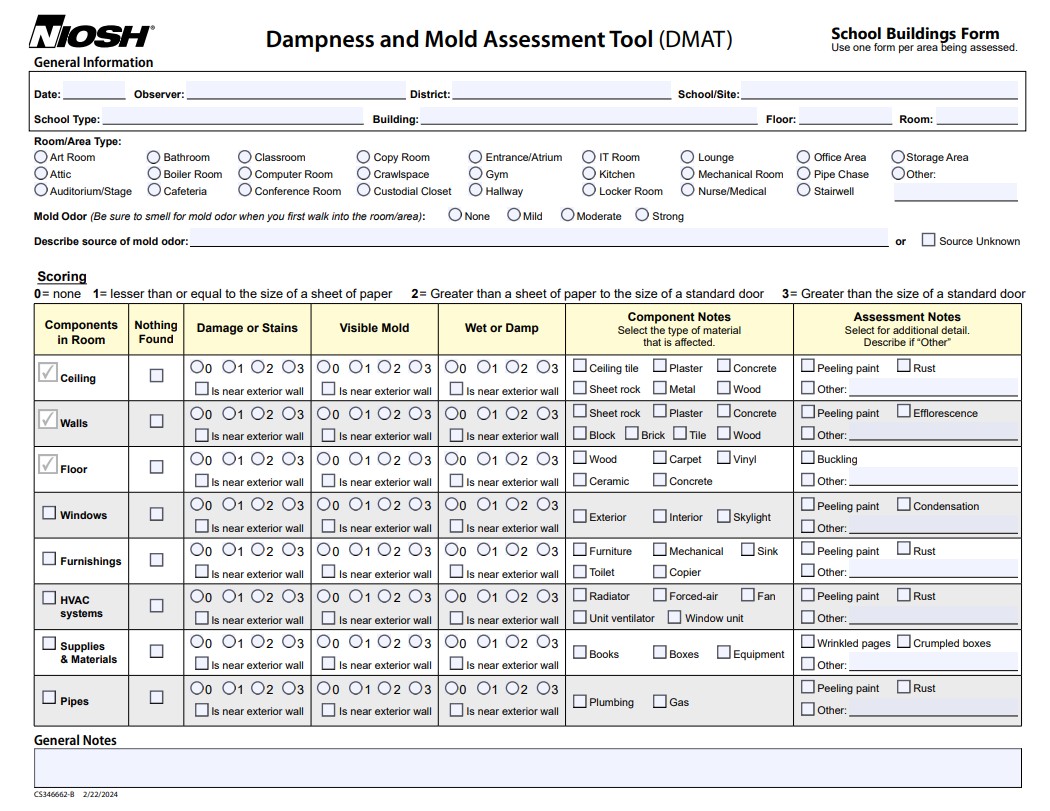
Task: Select Gym room type
Action: click(x=475, y=173)
